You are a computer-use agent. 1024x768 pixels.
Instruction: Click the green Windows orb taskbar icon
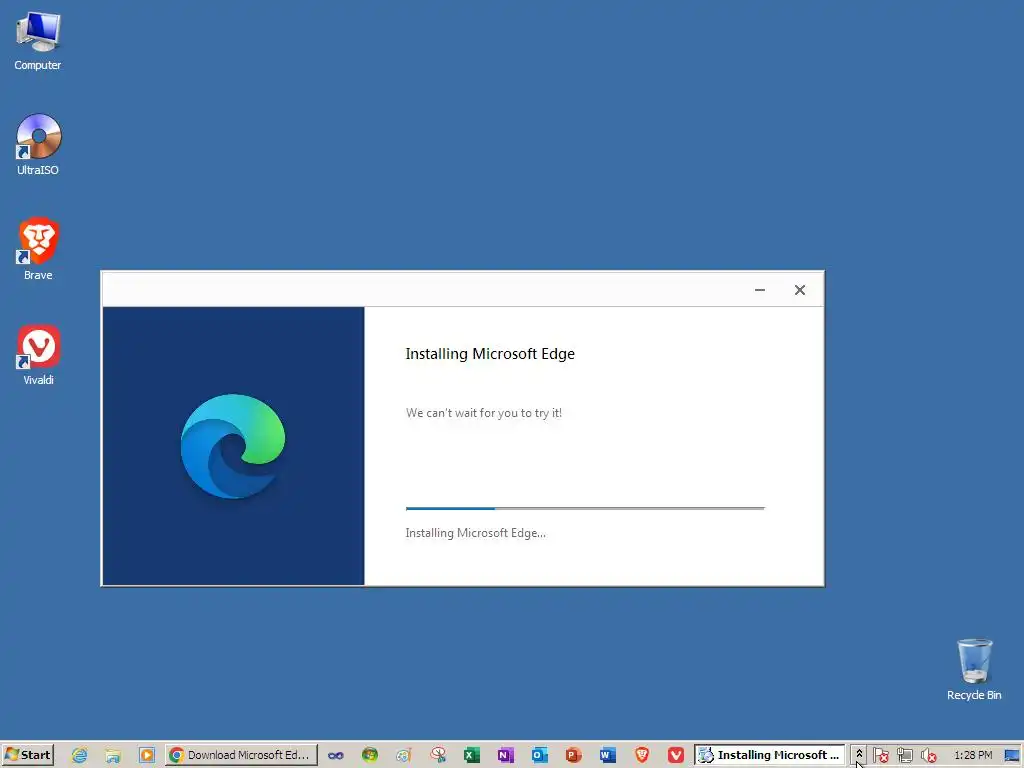pyautogui.click(x=370, y=756)
